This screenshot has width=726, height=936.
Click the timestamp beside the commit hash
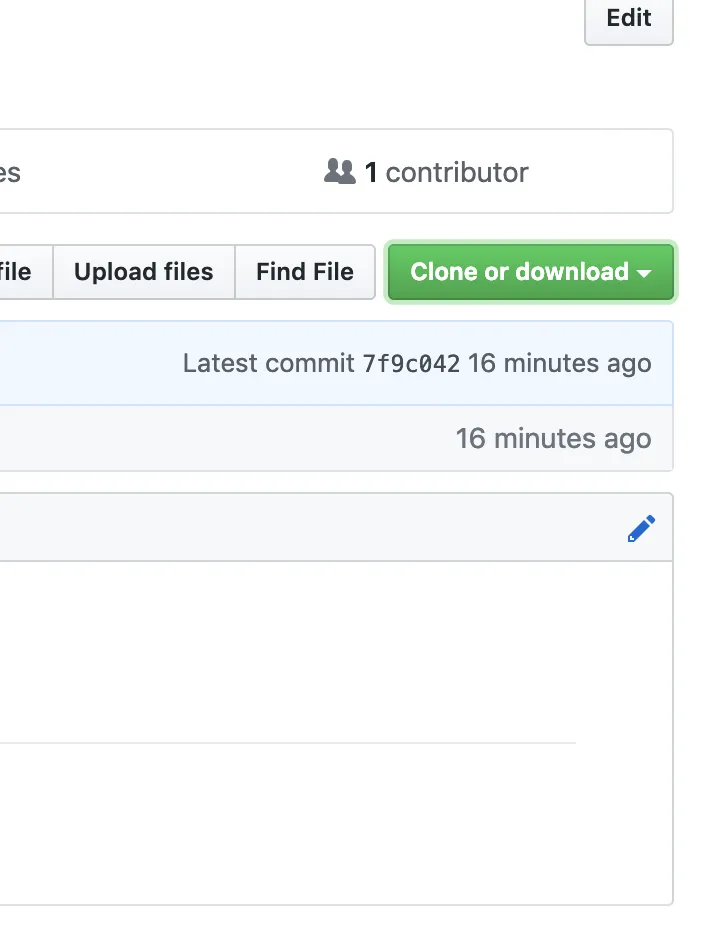[559, 363]
